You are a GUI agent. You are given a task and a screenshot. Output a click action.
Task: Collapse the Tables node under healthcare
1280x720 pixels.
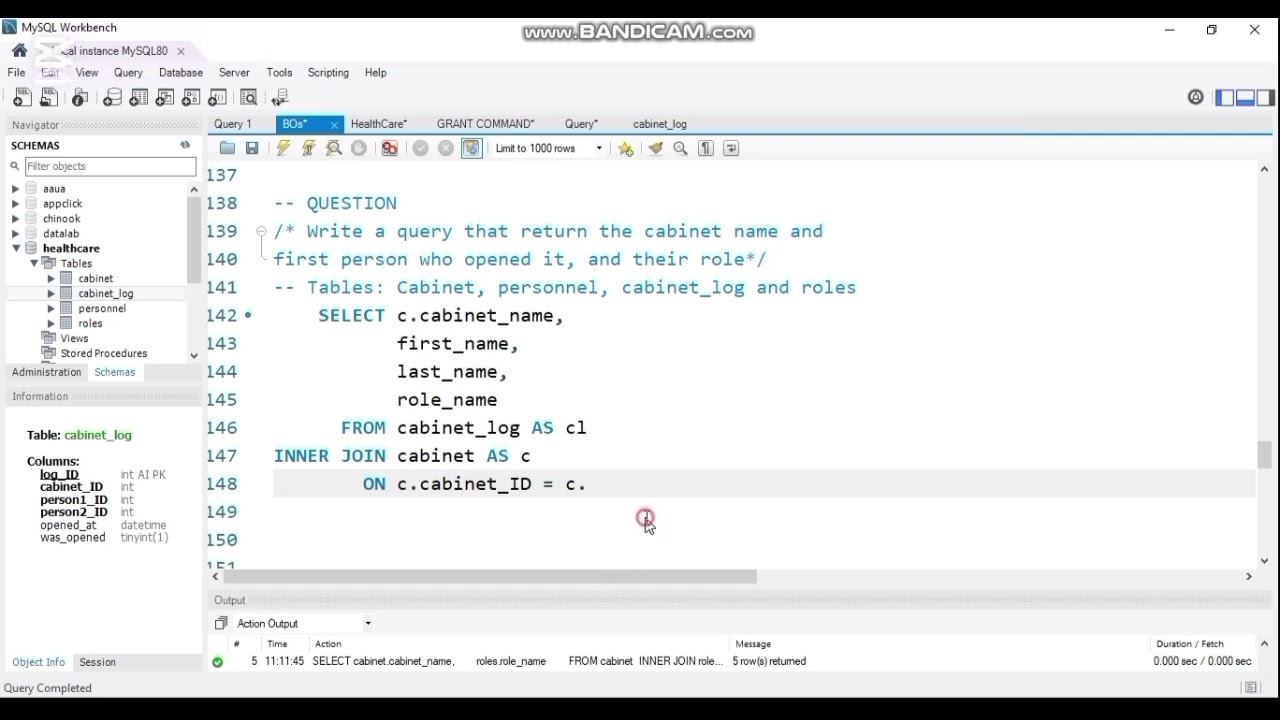click(x=33, y=263)
